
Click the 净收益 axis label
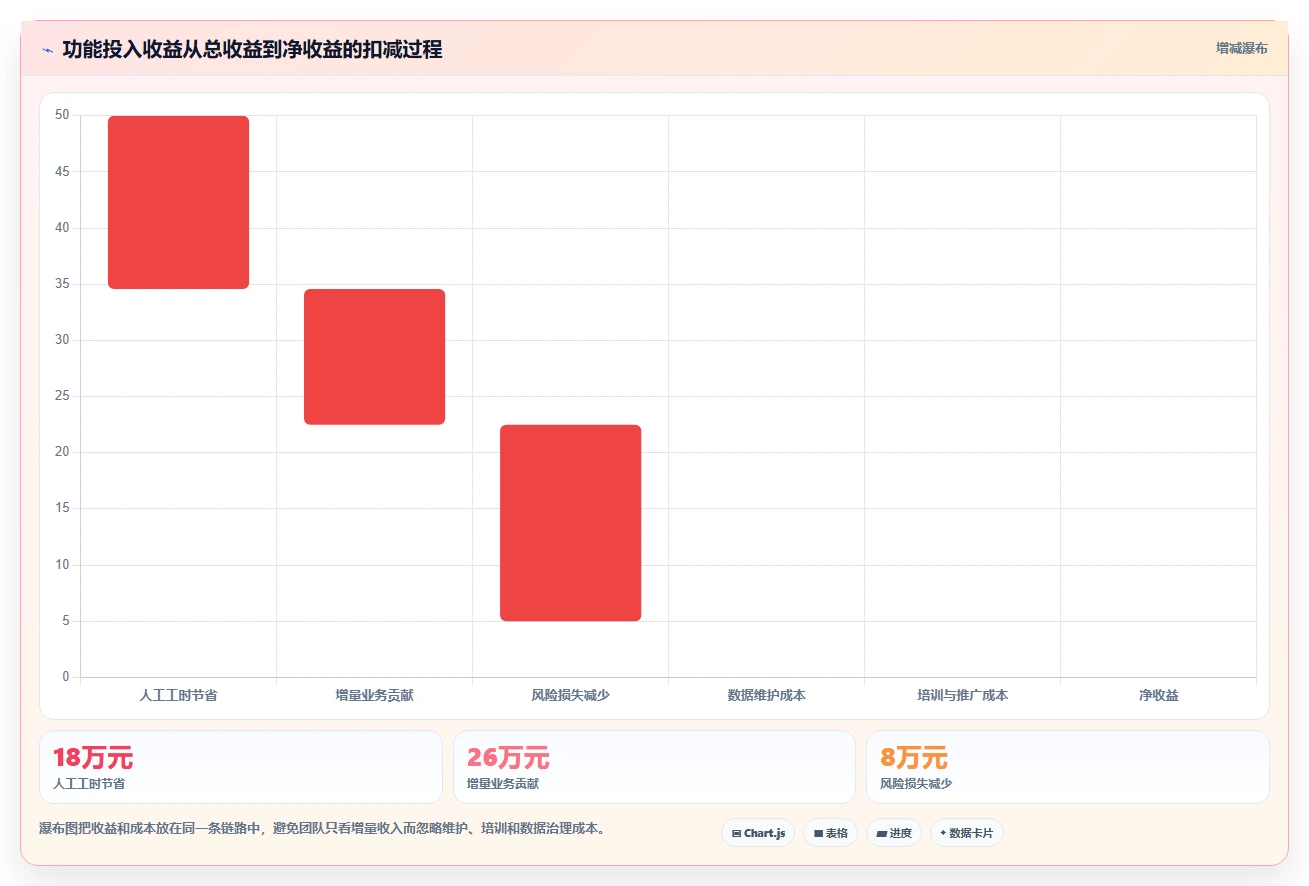[x=1158, y=695]
